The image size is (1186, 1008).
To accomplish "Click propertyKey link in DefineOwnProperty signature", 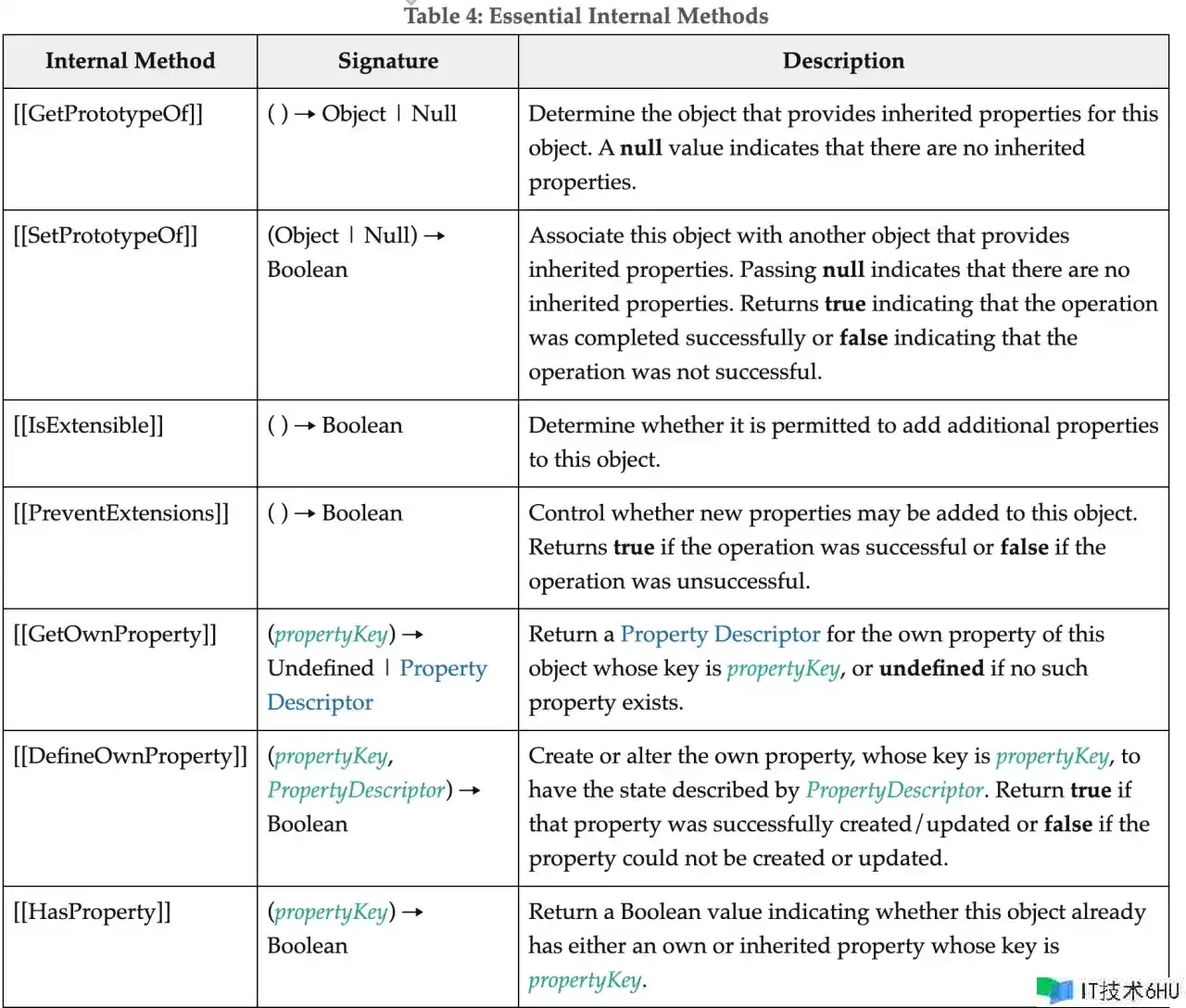I will (331, 757).
